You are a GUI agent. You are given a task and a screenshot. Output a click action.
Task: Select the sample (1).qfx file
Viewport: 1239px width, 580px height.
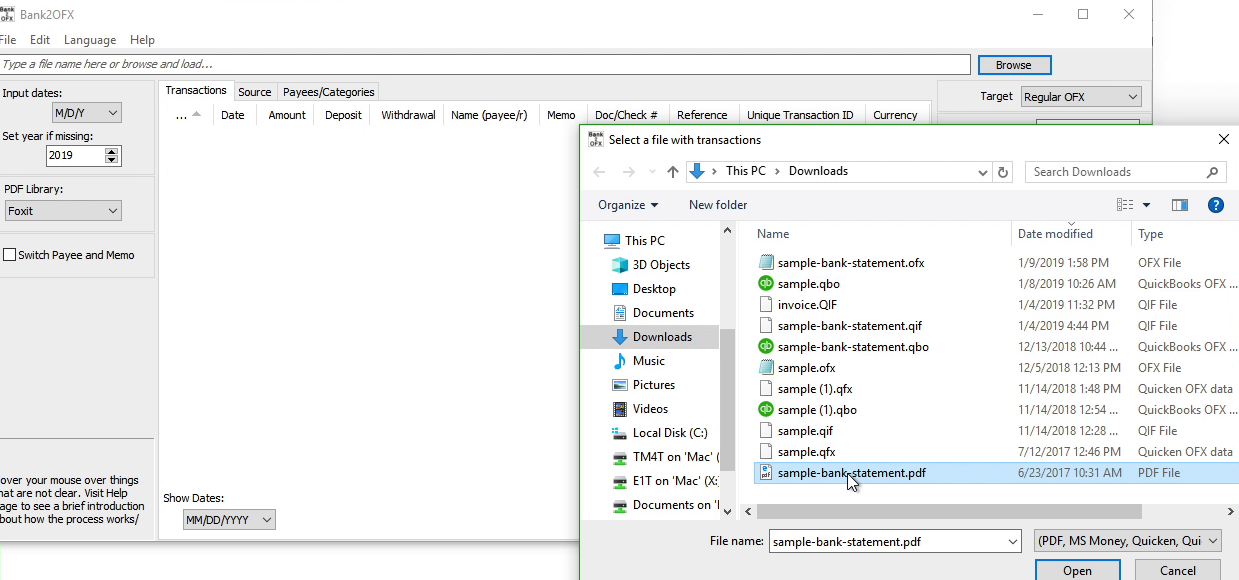click(815, 389)
